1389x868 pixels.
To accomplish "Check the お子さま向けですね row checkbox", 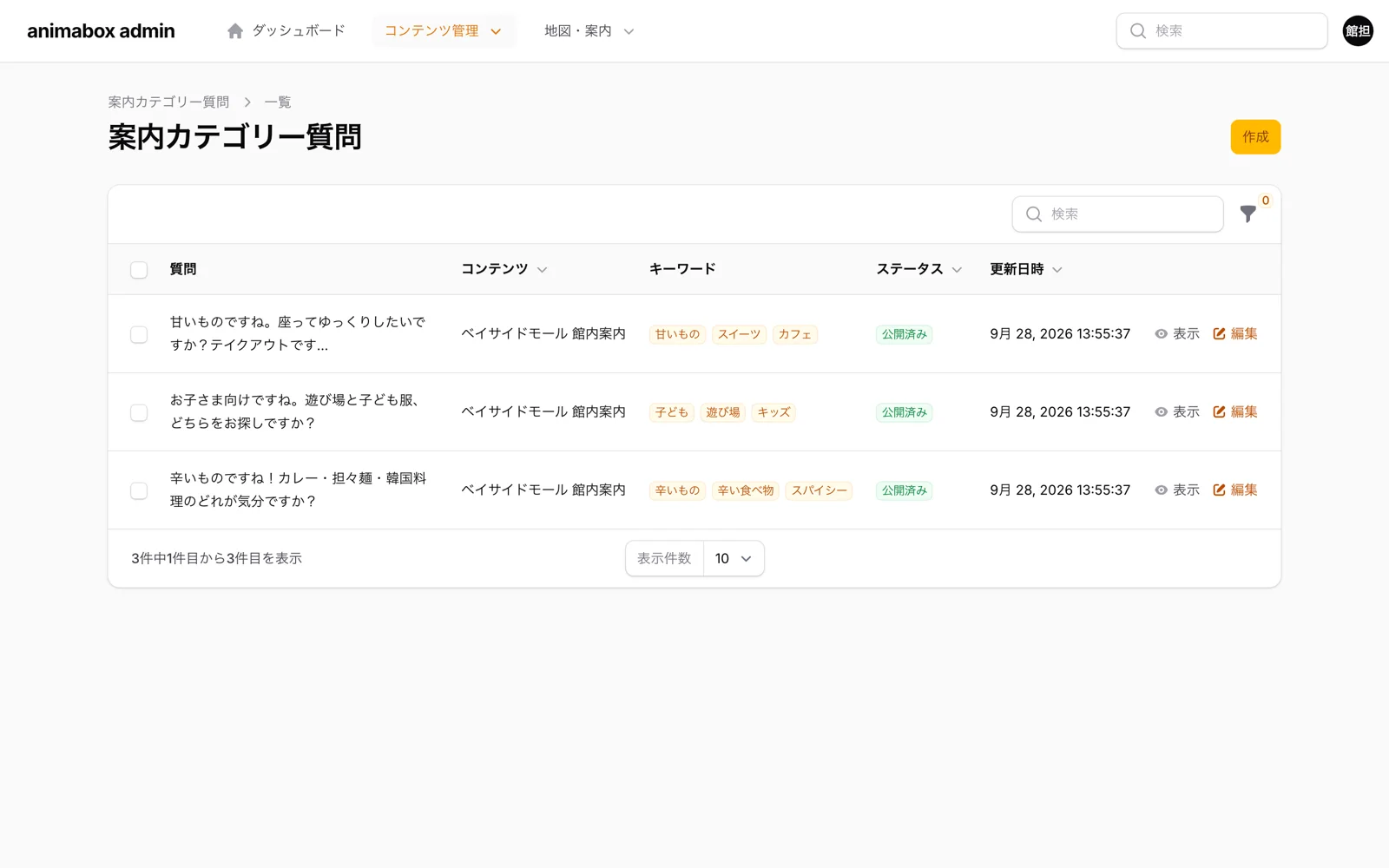I will pos(139,412).
